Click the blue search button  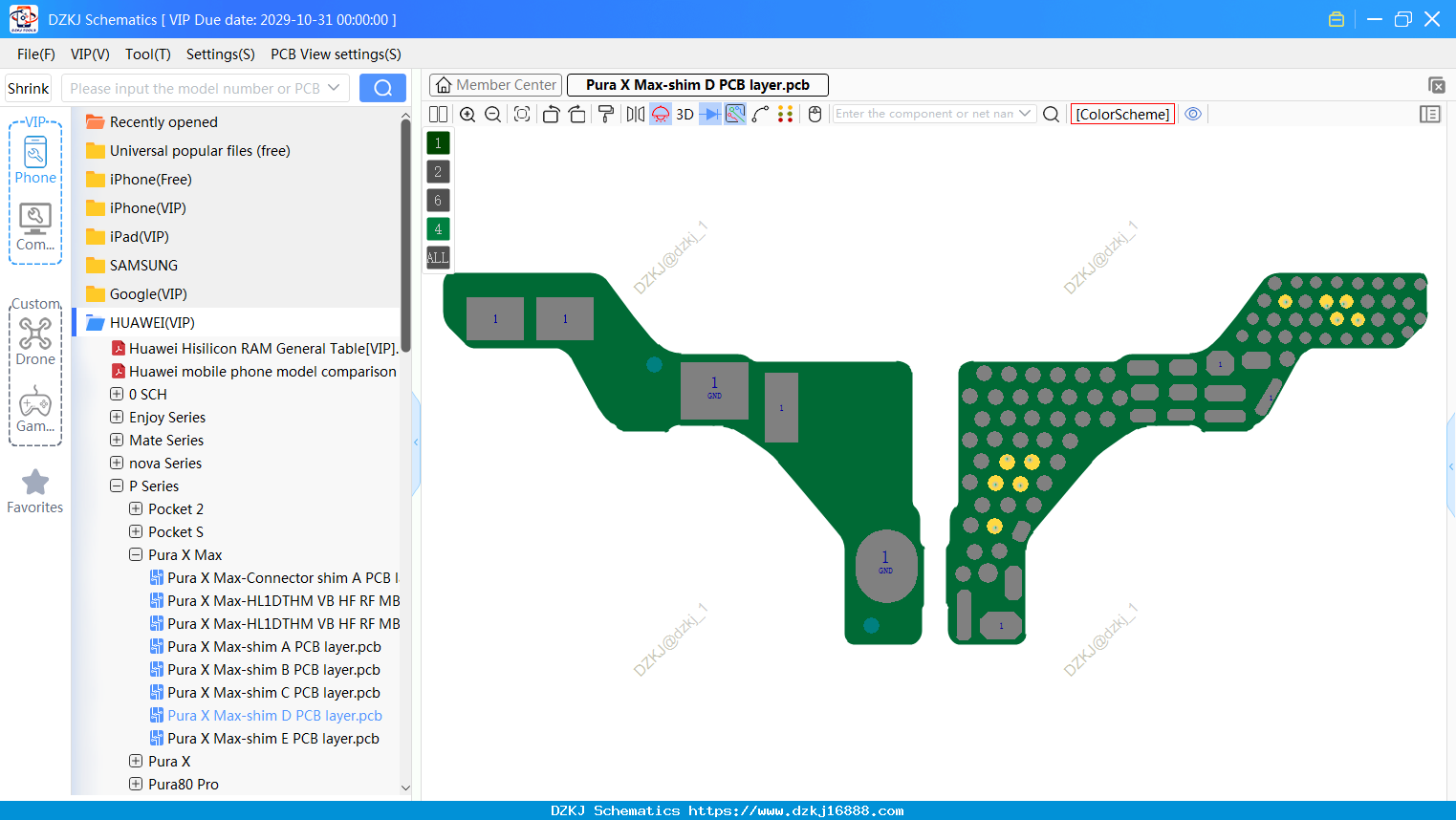(382, 88)
